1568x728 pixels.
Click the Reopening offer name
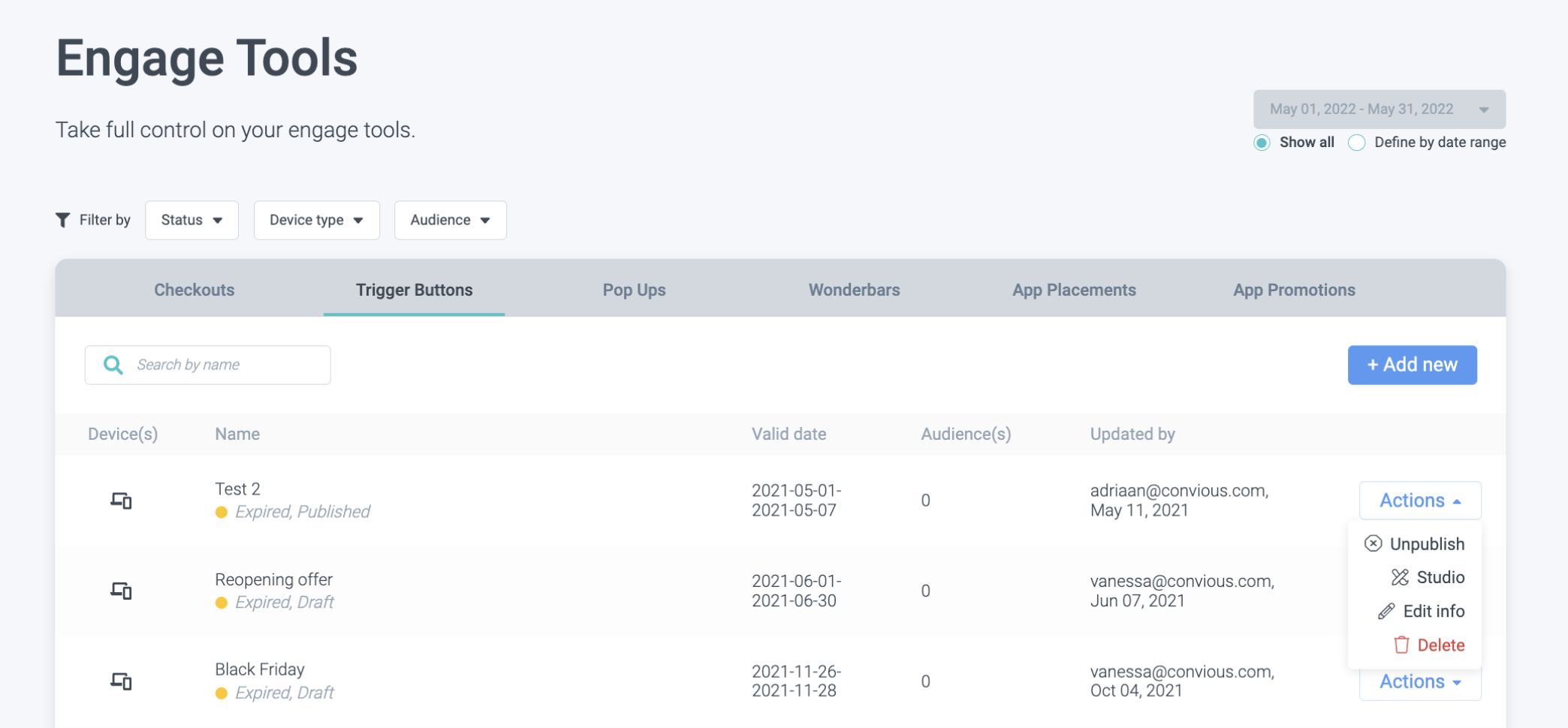(x=273, y=579)
